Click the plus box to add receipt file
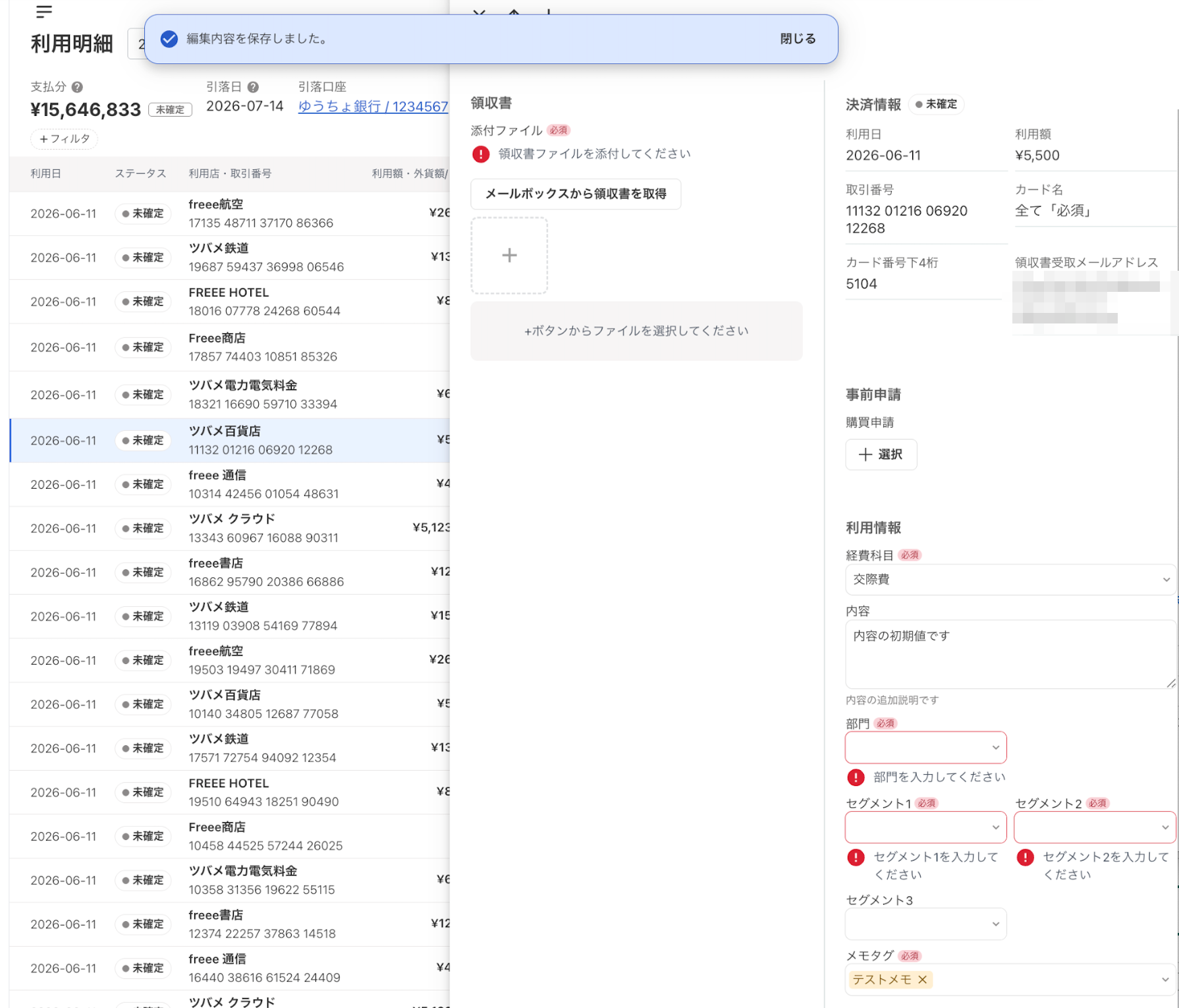Screen dimensions: 1179x1008 pos(509,256)
